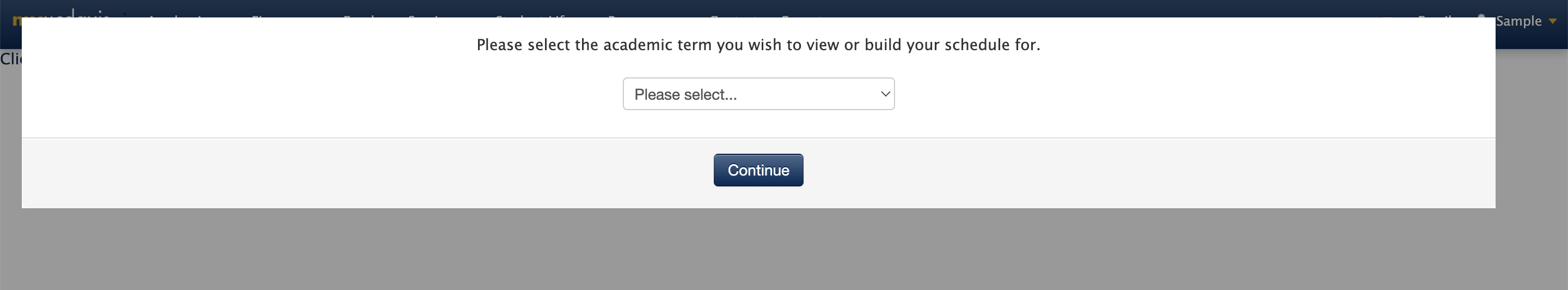The image size is (1568, 290).
Task: Click the 'Please select...' placeholder text
Action: click(x=685, y=94)
